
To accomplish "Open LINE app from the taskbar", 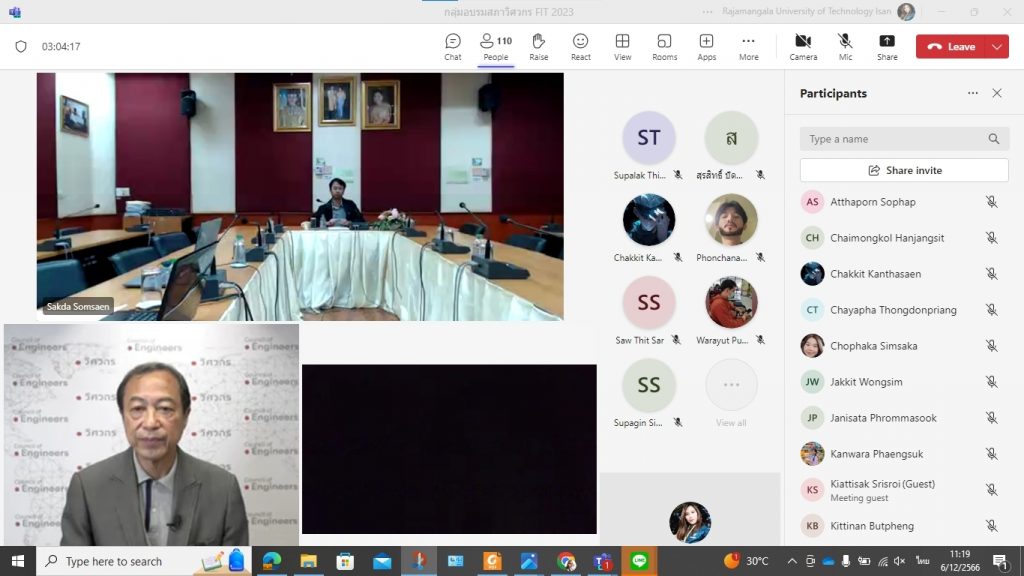I will tap(639, 561).
